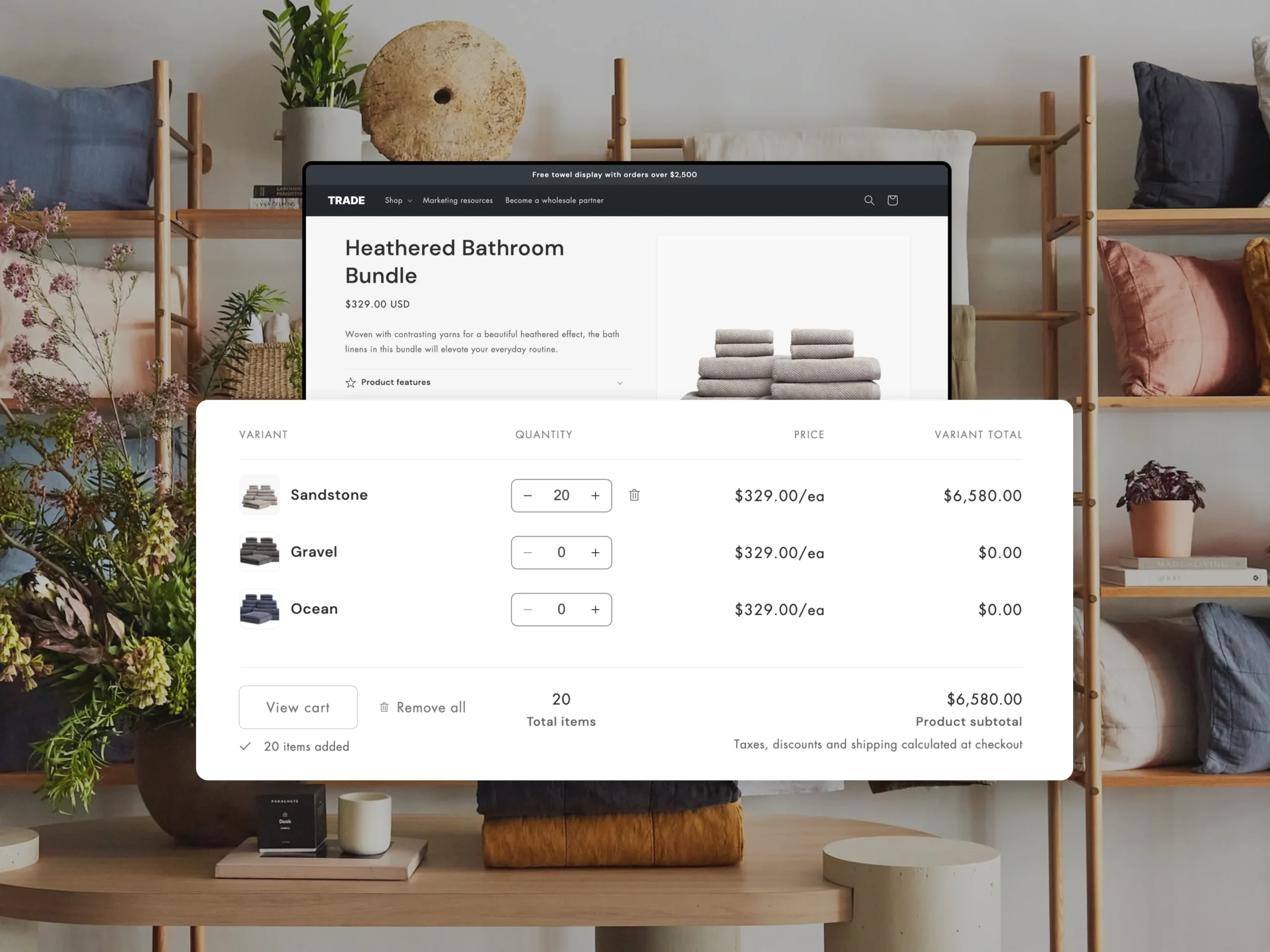This screenshot has height=952, width=1270.
Task: Open the Shop dropdown menu
Action: tap(398, 200)
